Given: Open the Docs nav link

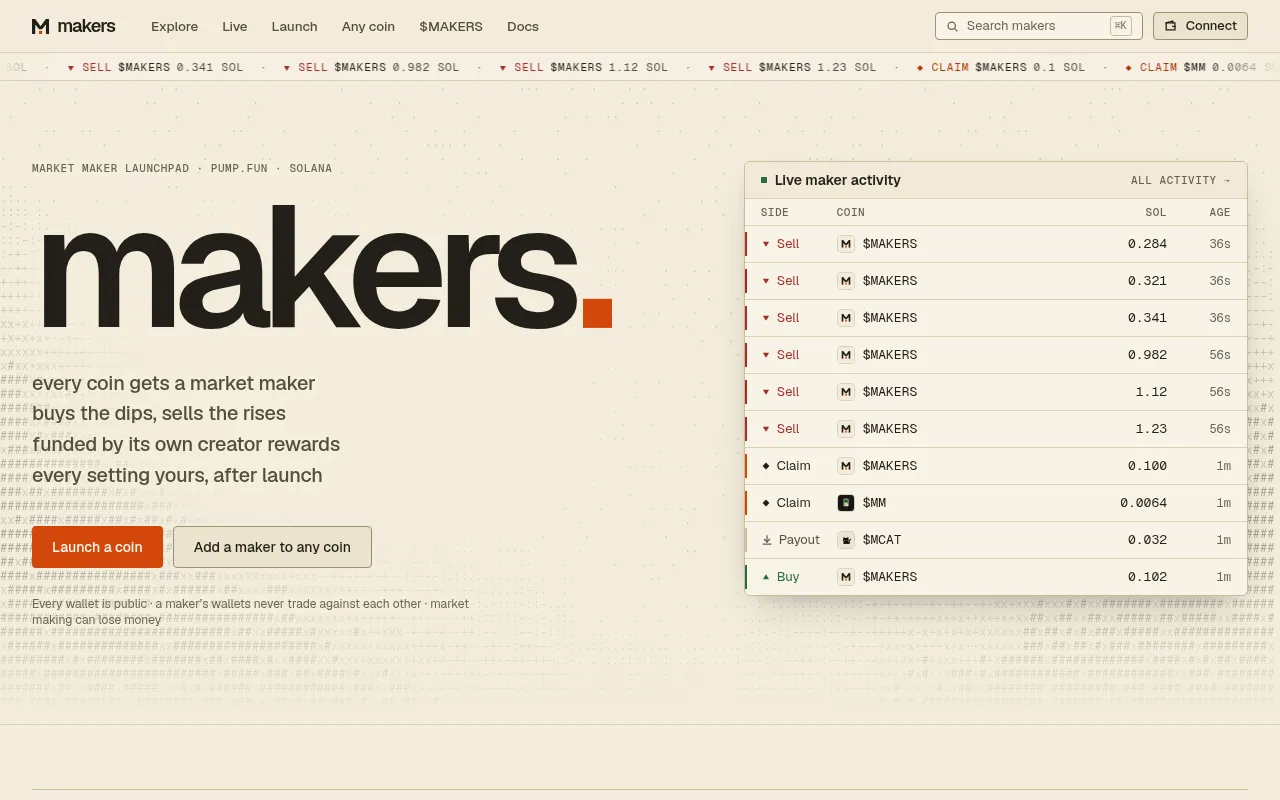Looking at the screenshot, I should tap(523, 26).
